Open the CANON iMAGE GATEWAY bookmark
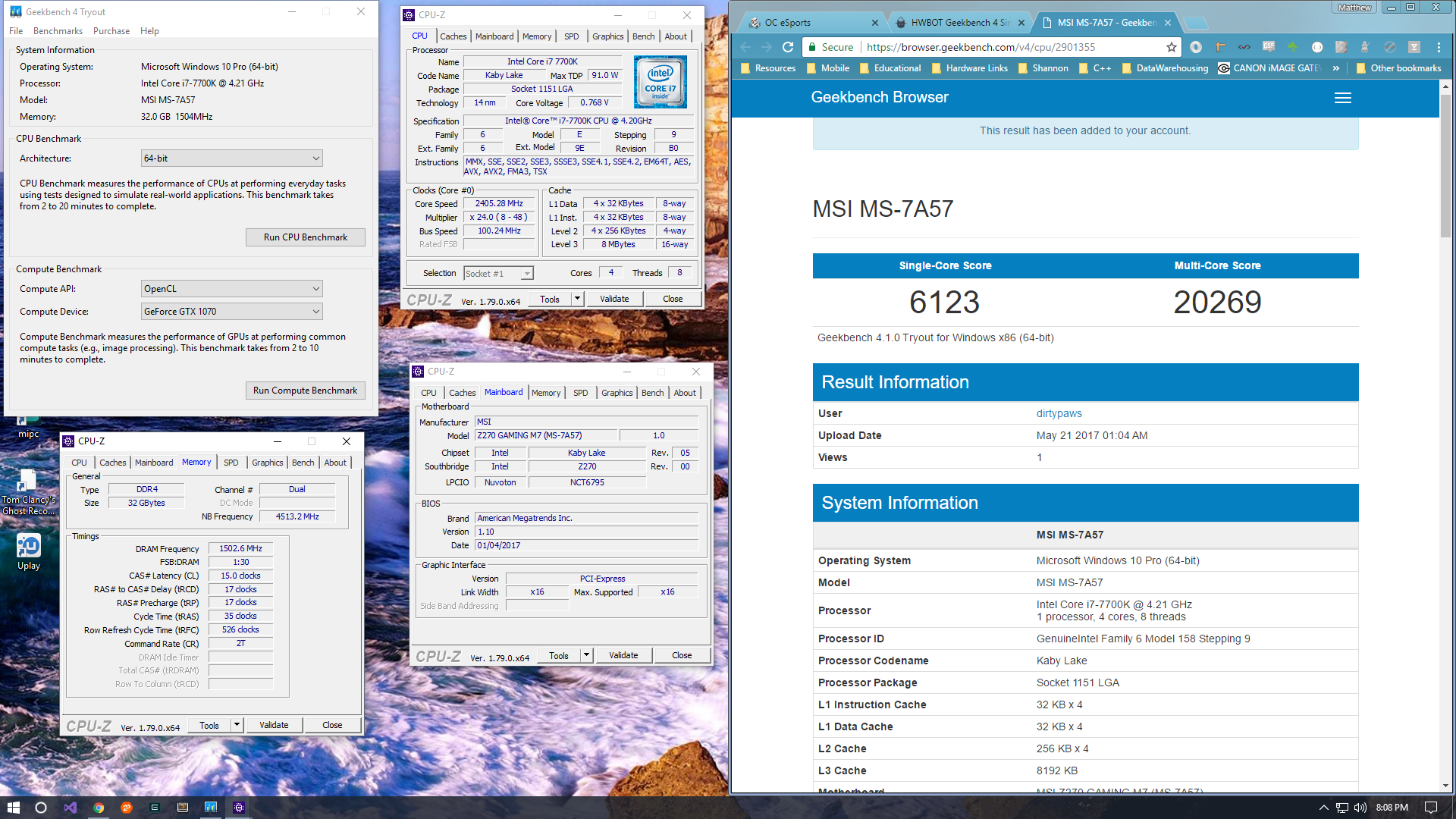Viewport: 1456px width, 819px height. pyautogui.click(x=1270, y=68)
